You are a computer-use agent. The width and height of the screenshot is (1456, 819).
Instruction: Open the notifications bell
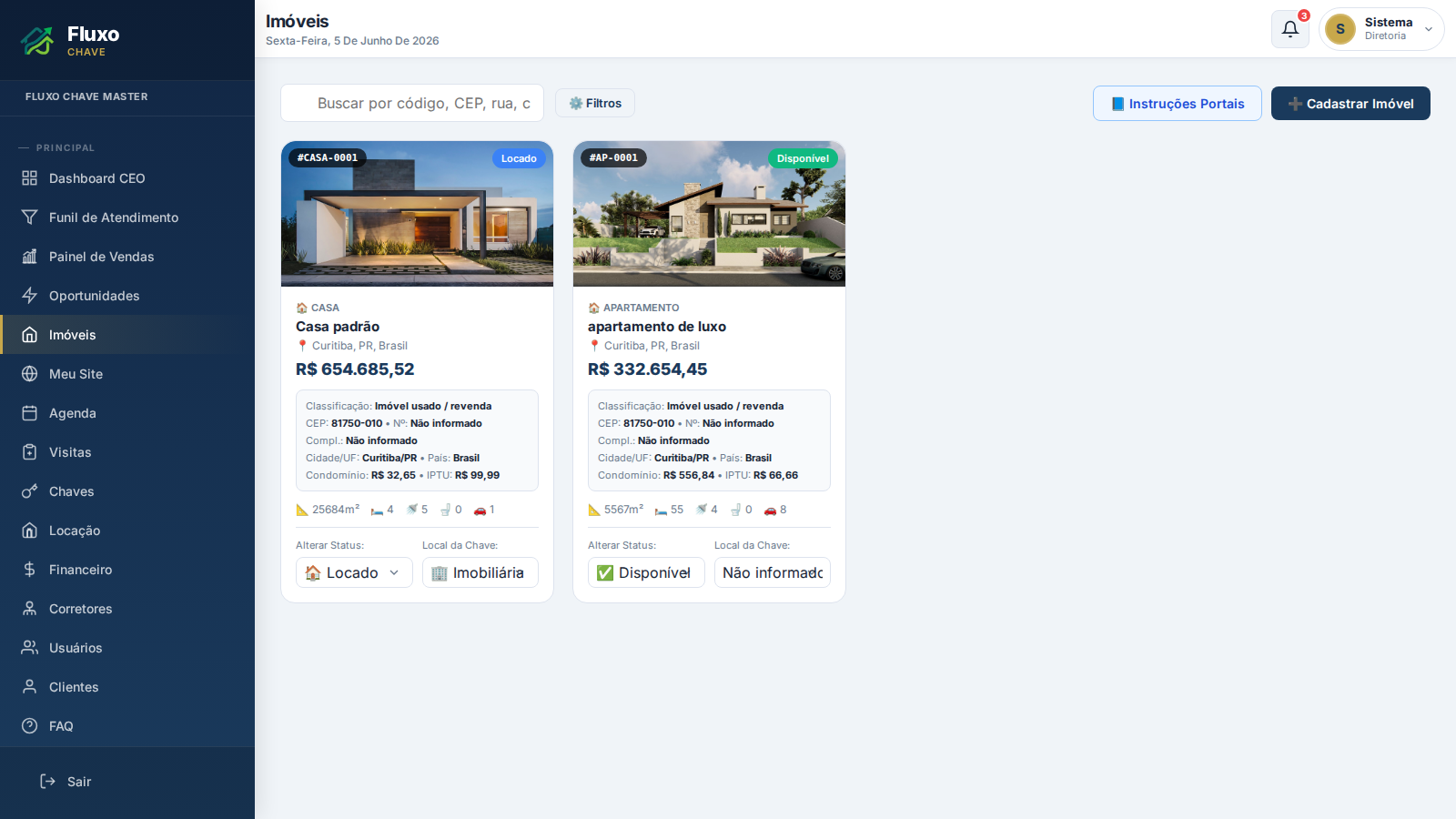point(1290,29)
